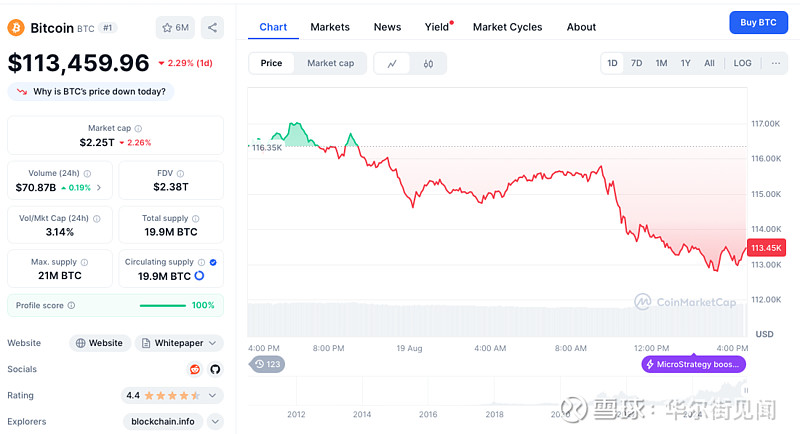The height and width of the screenshot is (434, 800).
Task: Open the Markets tab
Action: tap(330, 27)
